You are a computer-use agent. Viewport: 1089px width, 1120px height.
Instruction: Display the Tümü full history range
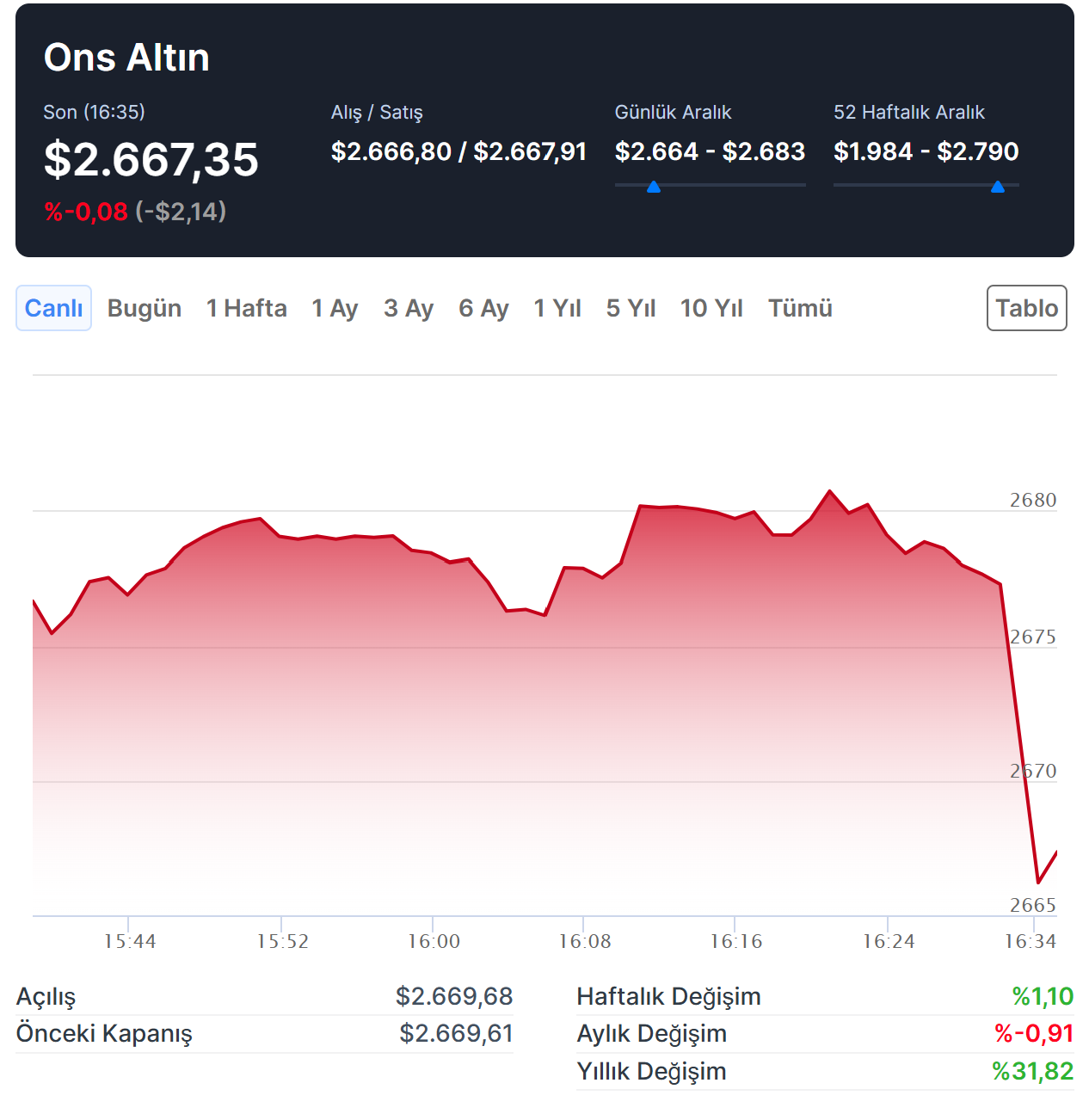tap(800, 308)
